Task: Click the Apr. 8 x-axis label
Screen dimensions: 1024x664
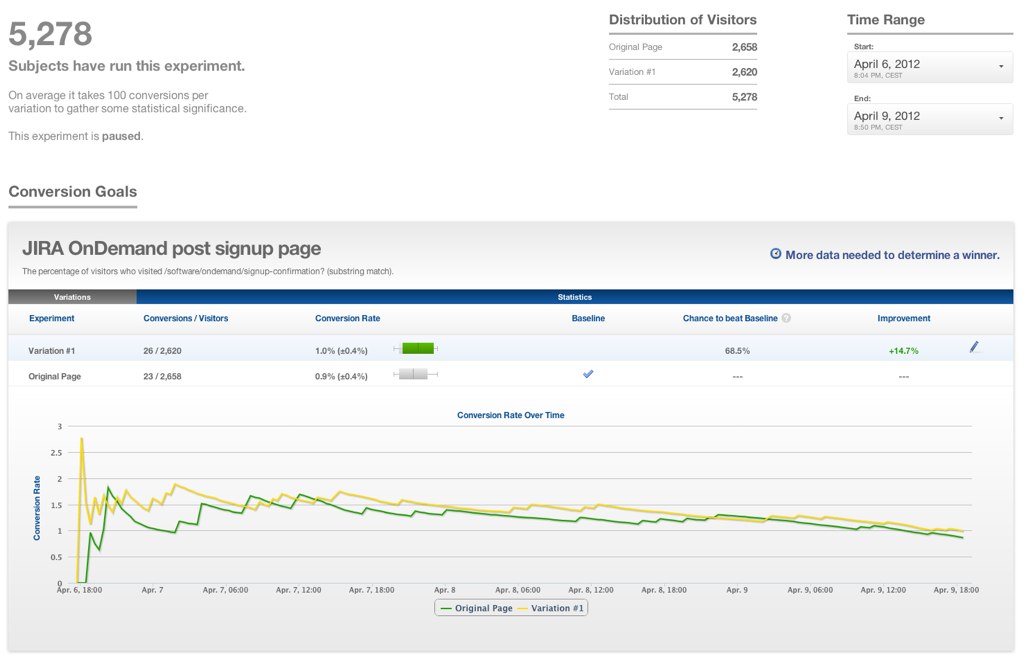Action: tap(445, 590)
